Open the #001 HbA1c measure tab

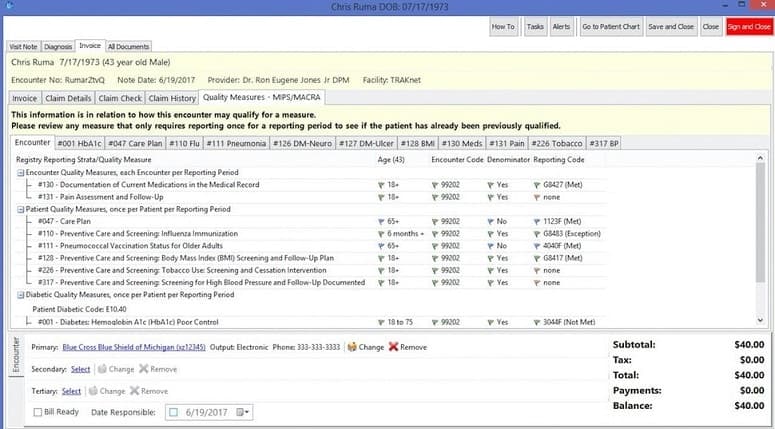79,143
